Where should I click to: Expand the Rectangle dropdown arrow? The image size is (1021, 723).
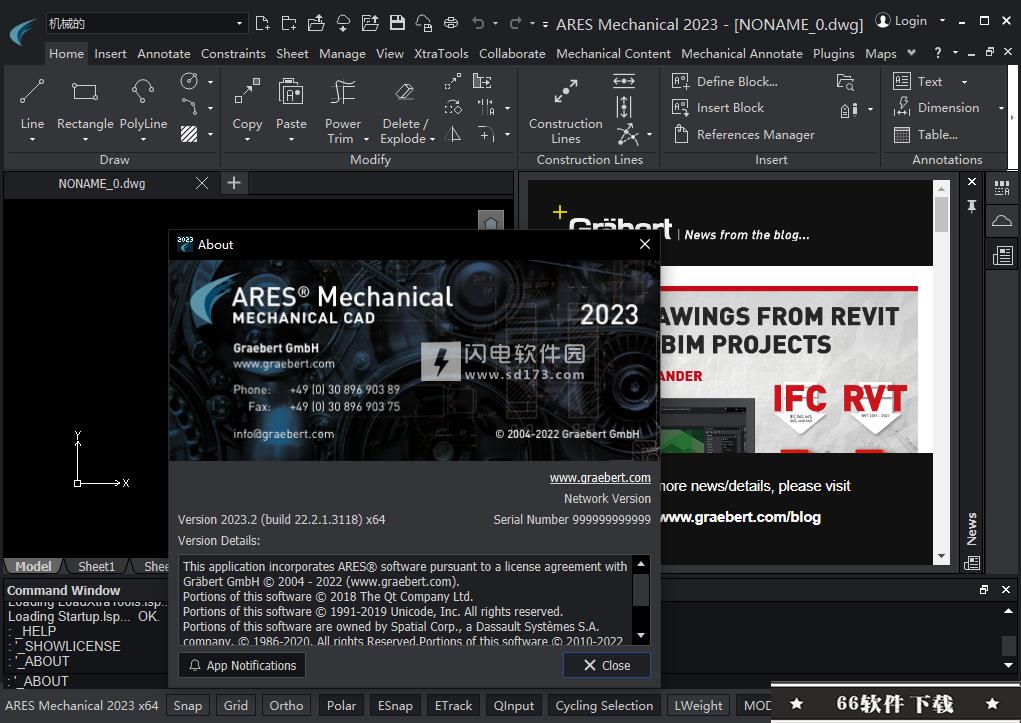coord(85,139)
